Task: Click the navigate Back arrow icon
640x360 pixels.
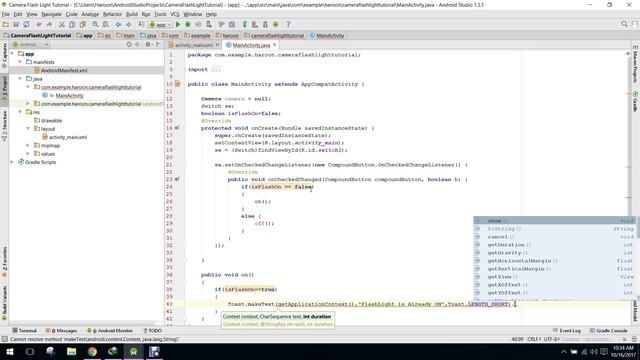Action: (118, 24)
